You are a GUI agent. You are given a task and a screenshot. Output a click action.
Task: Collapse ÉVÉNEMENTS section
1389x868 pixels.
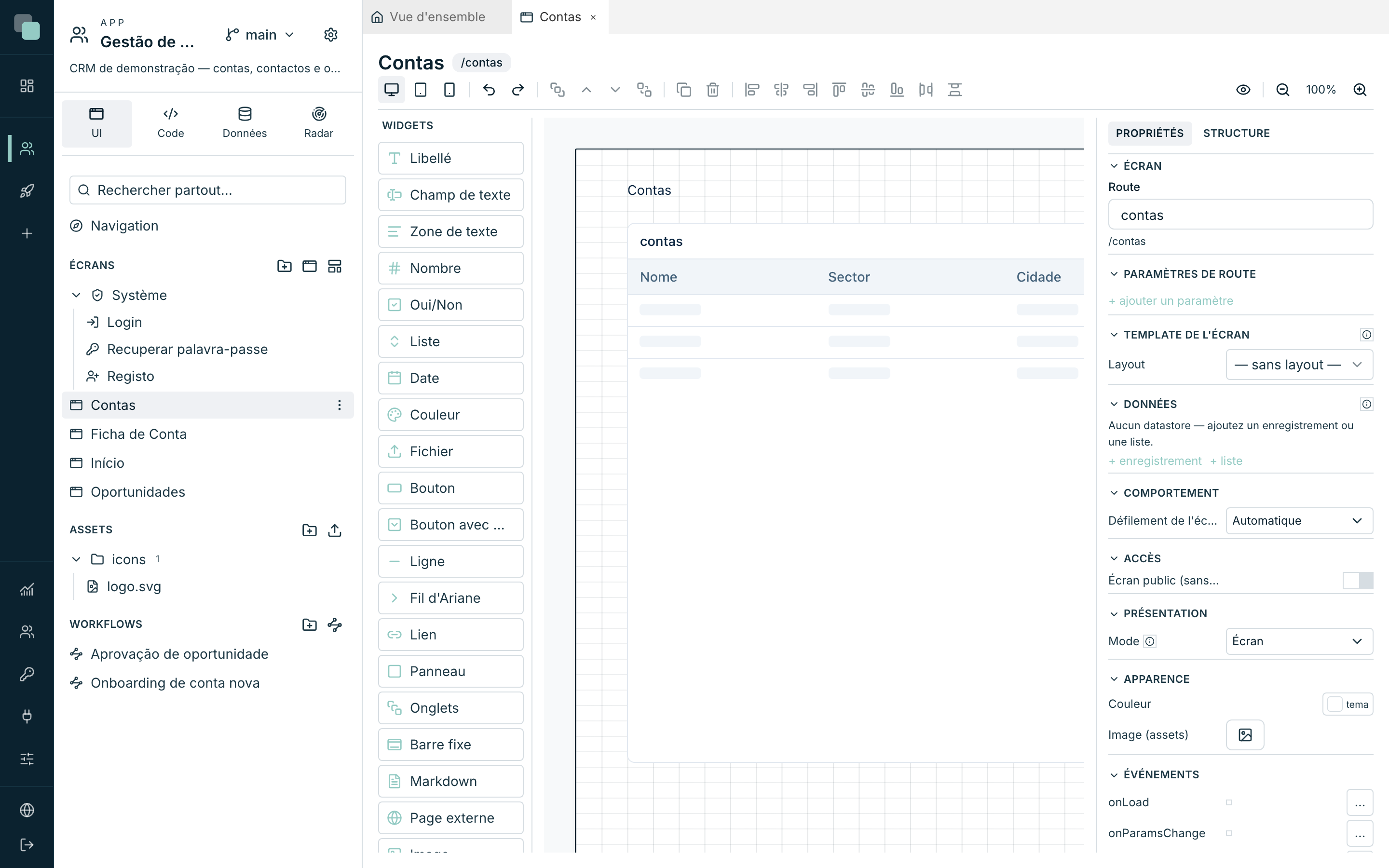[1114, 775]
